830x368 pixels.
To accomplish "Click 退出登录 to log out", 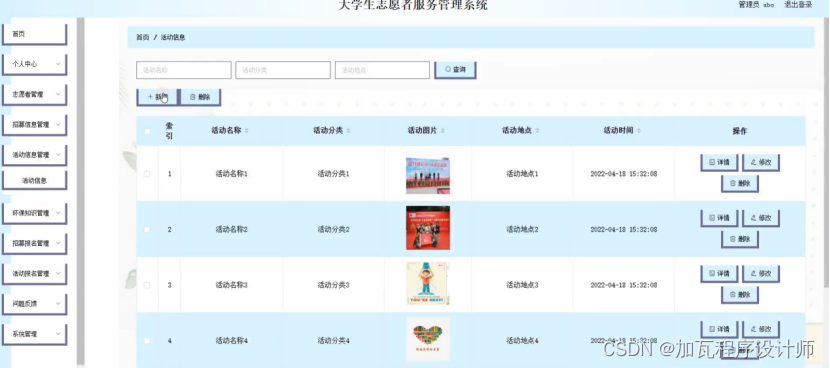I will tap(798, 5).
